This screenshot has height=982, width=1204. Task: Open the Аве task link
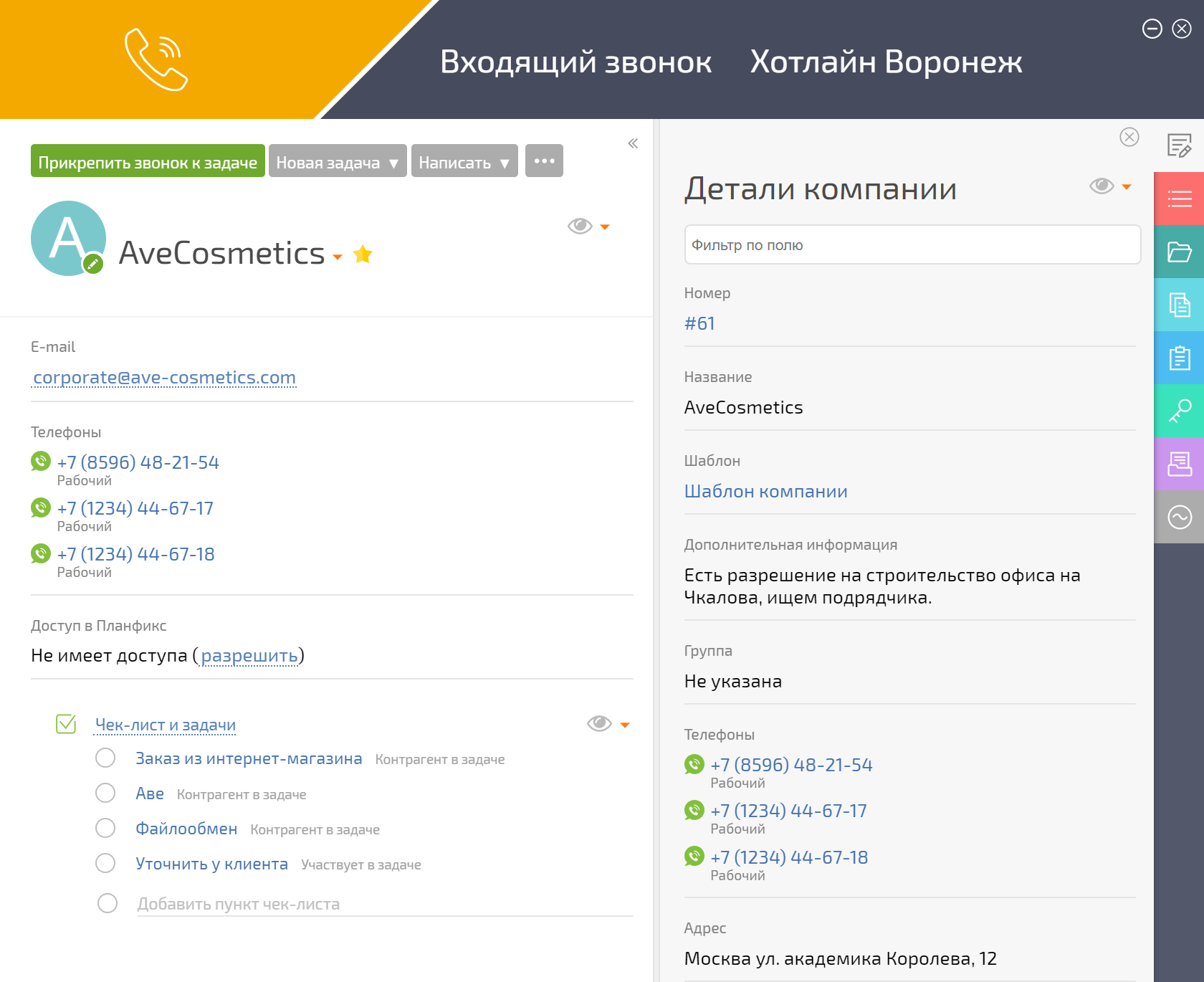150,793
